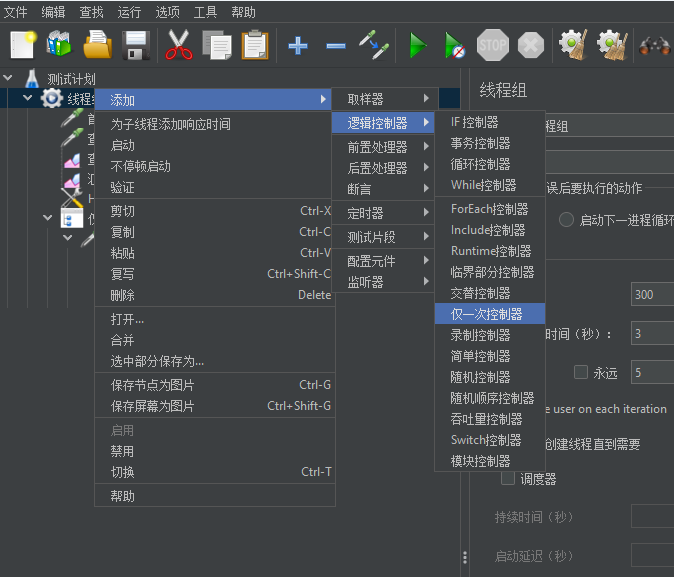
Task: Click the thread count field showing 300
Action: [652, 295]
